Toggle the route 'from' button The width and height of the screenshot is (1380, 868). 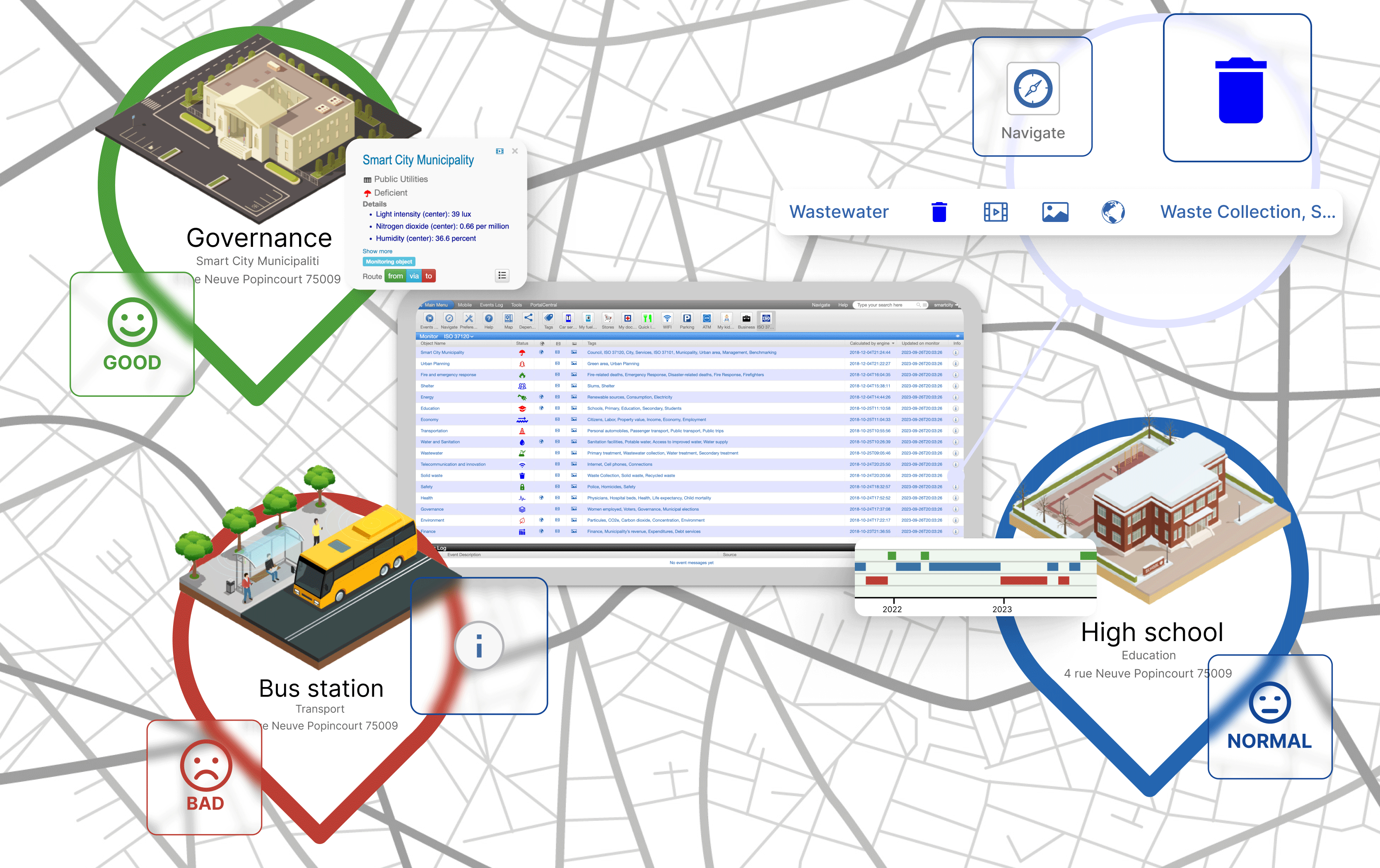tap(396, 276)
